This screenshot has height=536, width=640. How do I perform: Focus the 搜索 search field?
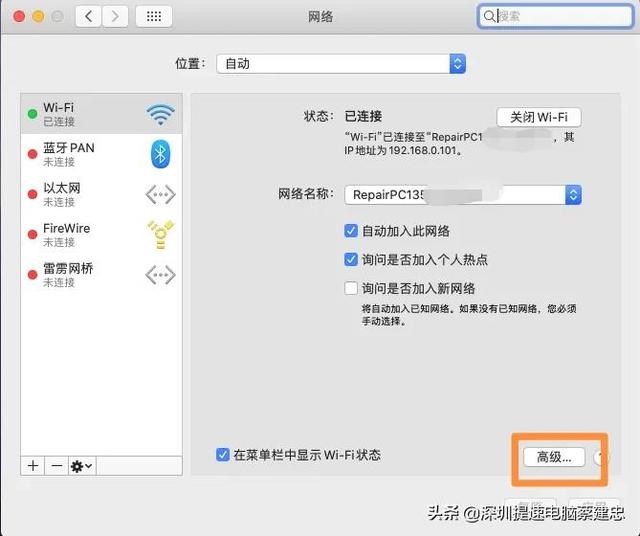[x=555, y=16]
